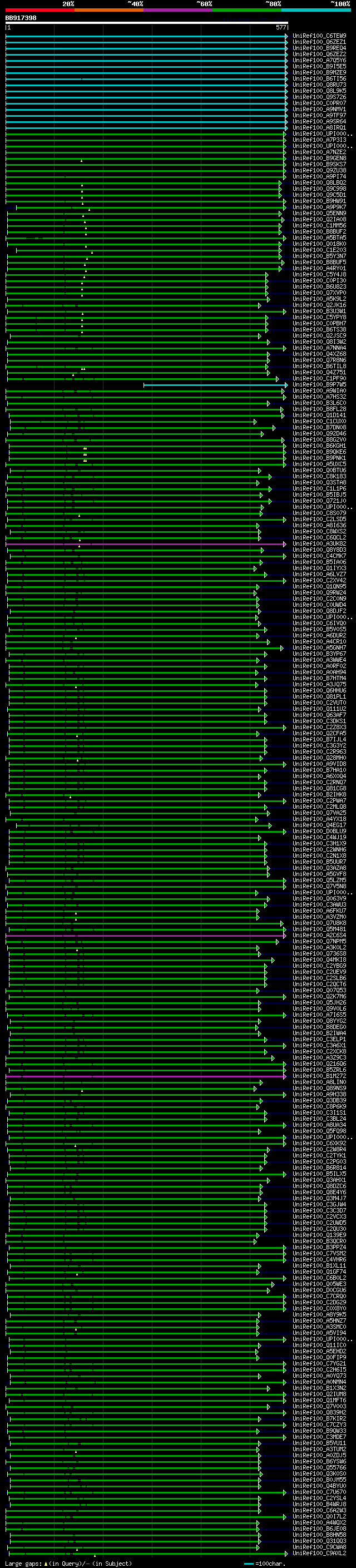Select the UniRef100_C1MM56 label
The width and height of the screenshot is (356, 1568).
[319, 226]
